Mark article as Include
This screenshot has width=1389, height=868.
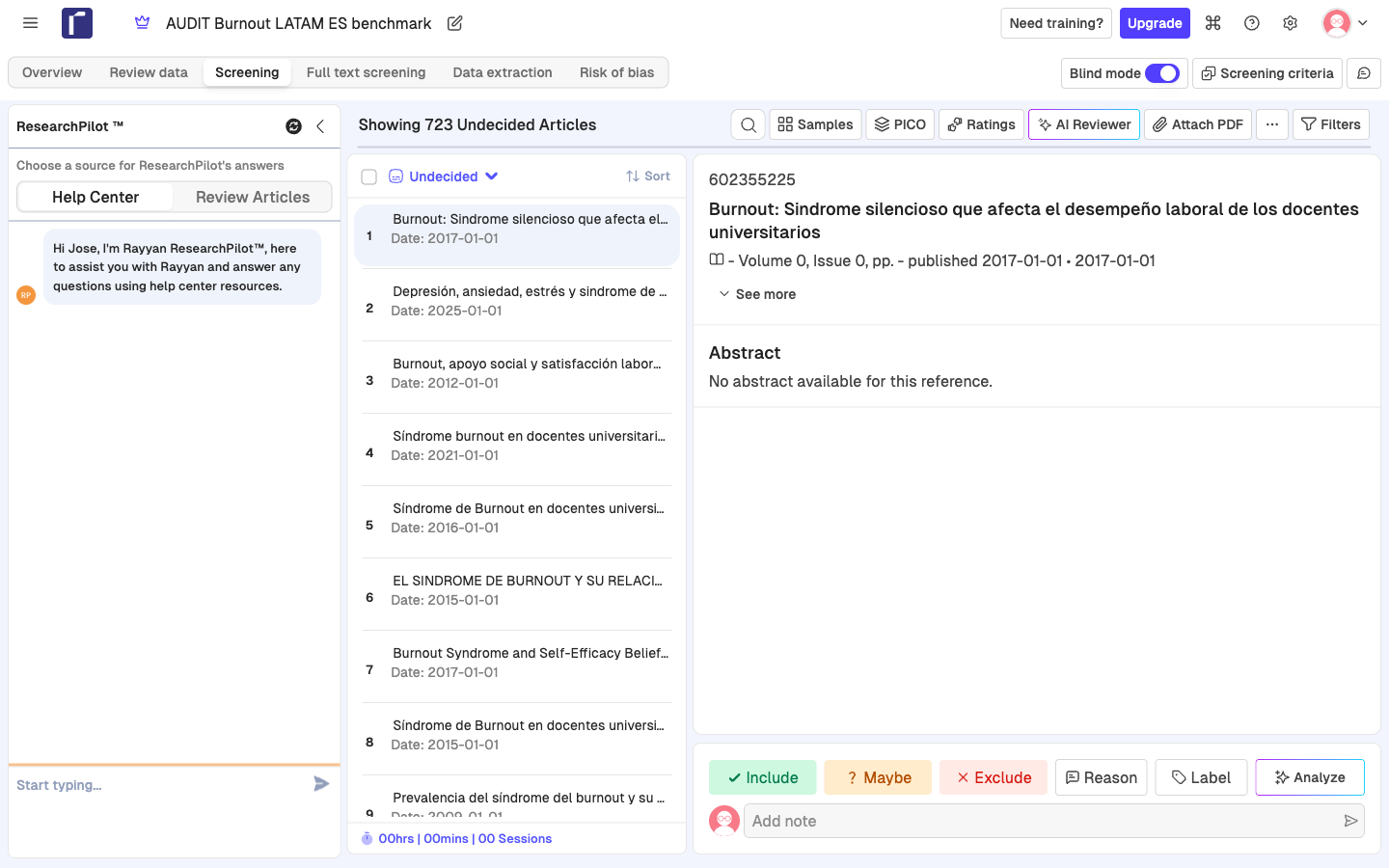point(762,777)
